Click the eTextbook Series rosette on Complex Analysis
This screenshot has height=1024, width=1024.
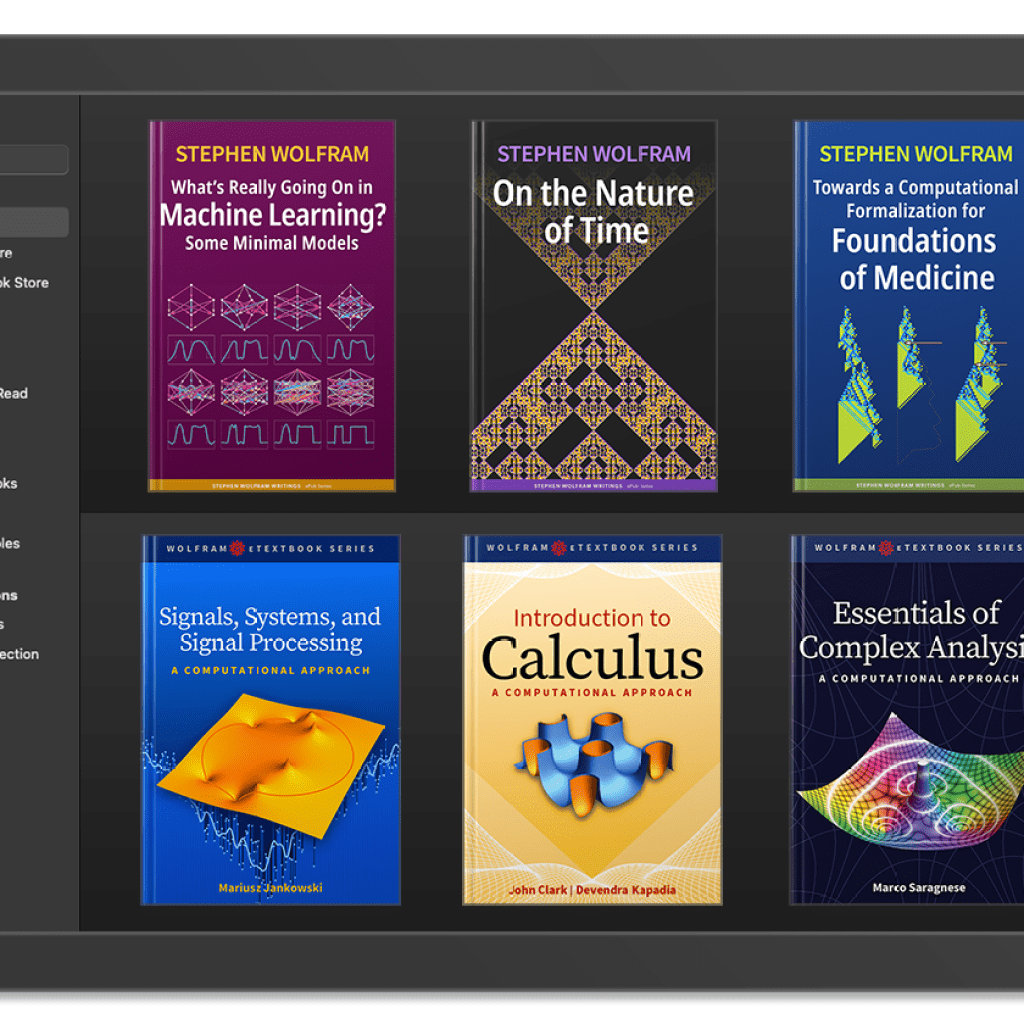pyautogui.click(x=886, y=546)
